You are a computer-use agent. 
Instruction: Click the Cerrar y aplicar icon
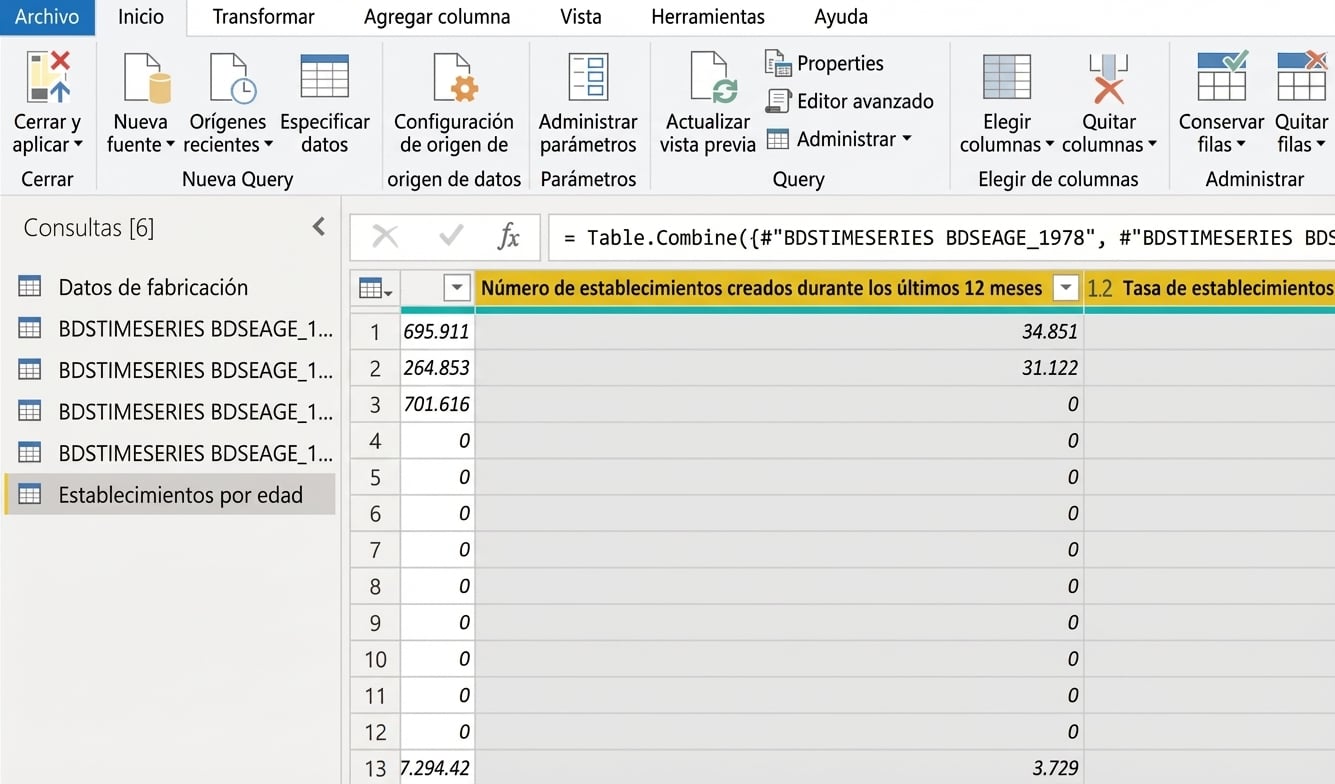click(x=49, y=77)
